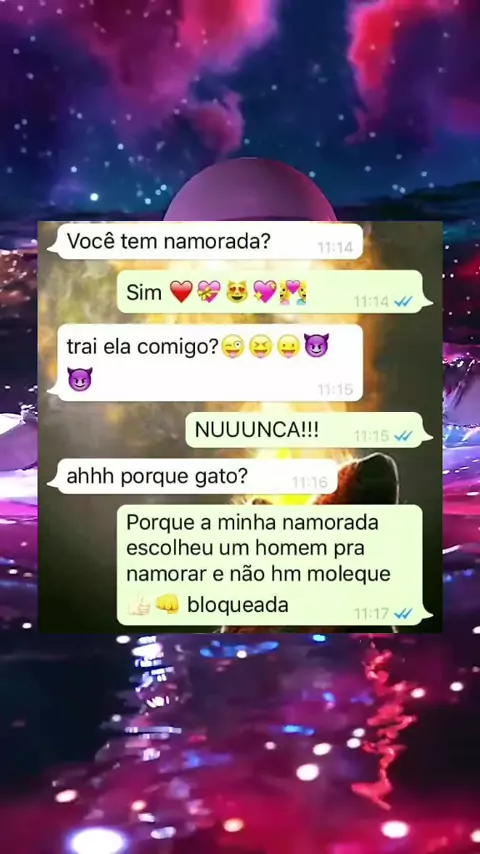Tap the squinting tongue-out emoji
Image resolution: width=480 pixels, height=854 pixels.
260,346
